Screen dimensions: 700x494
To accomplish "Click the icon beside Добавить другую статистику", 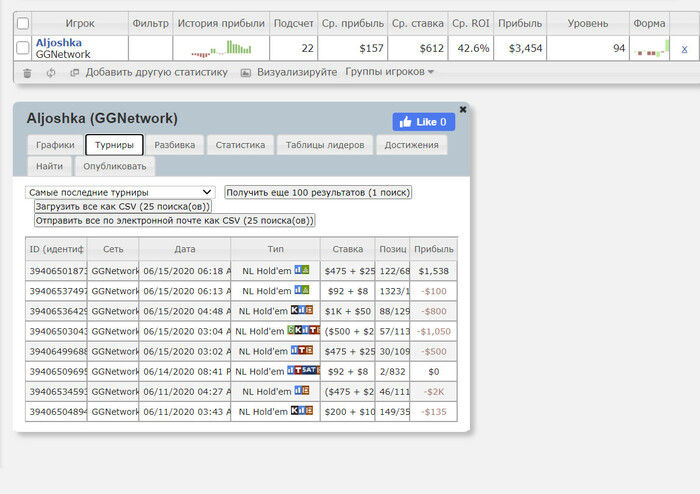I will coord(75,72).
